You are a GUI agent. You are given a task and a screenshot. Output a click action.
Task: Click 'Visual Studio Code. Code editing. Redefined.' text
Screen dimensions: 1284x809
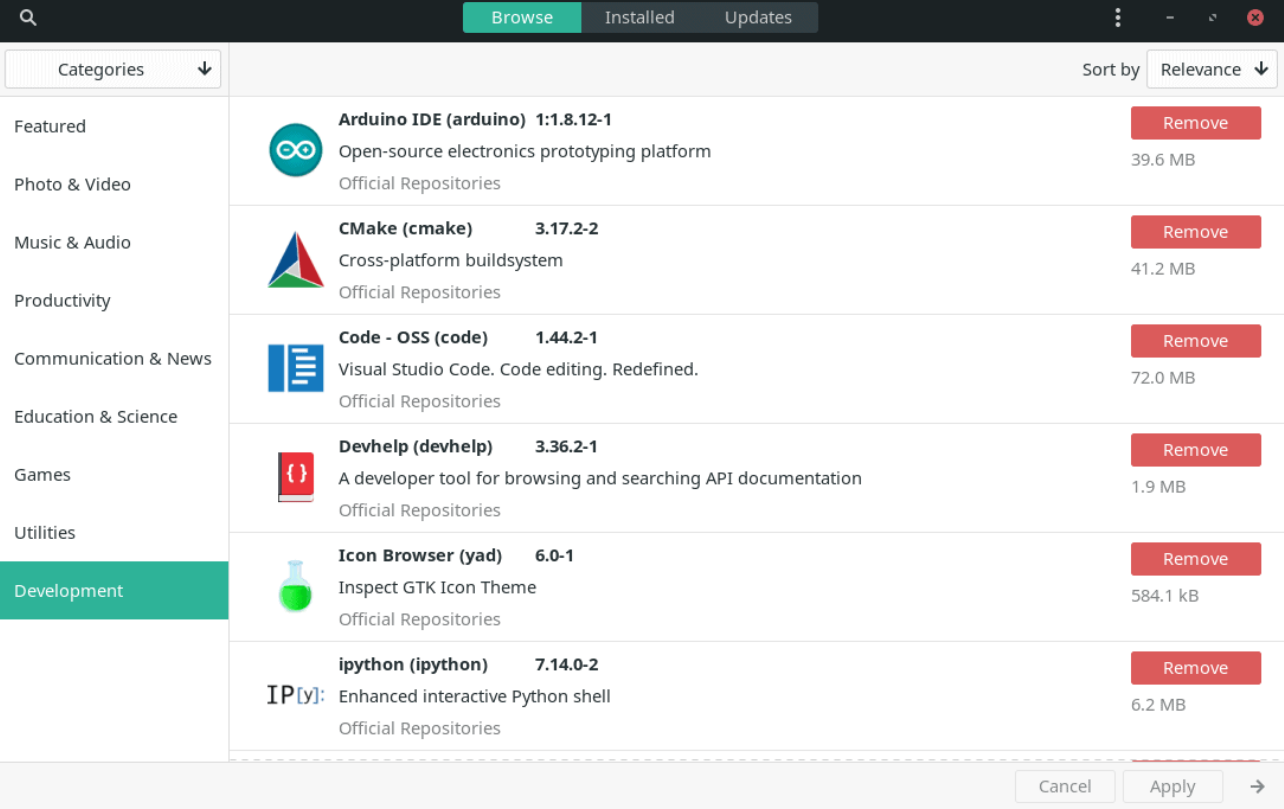(x=518, y=369)
